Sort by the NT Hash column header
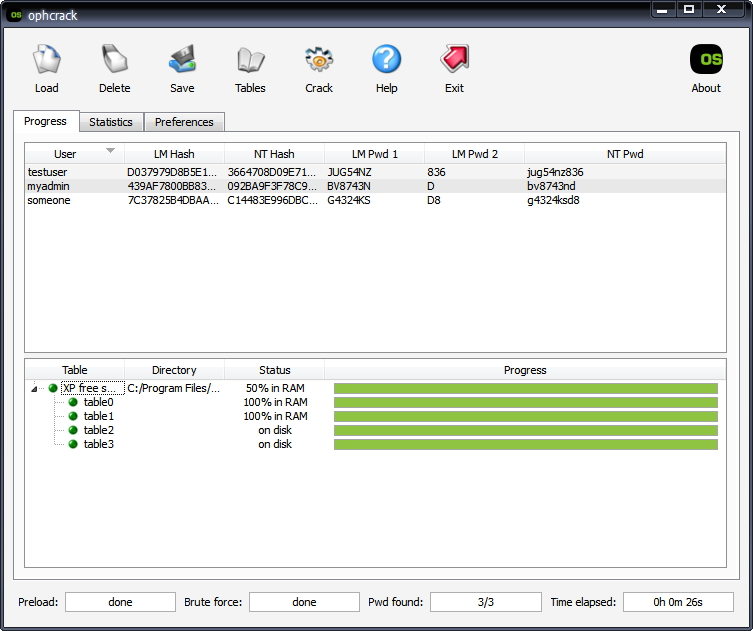Image resolution: width=753 pixels, height=631 pixels. tap(274, 154)
